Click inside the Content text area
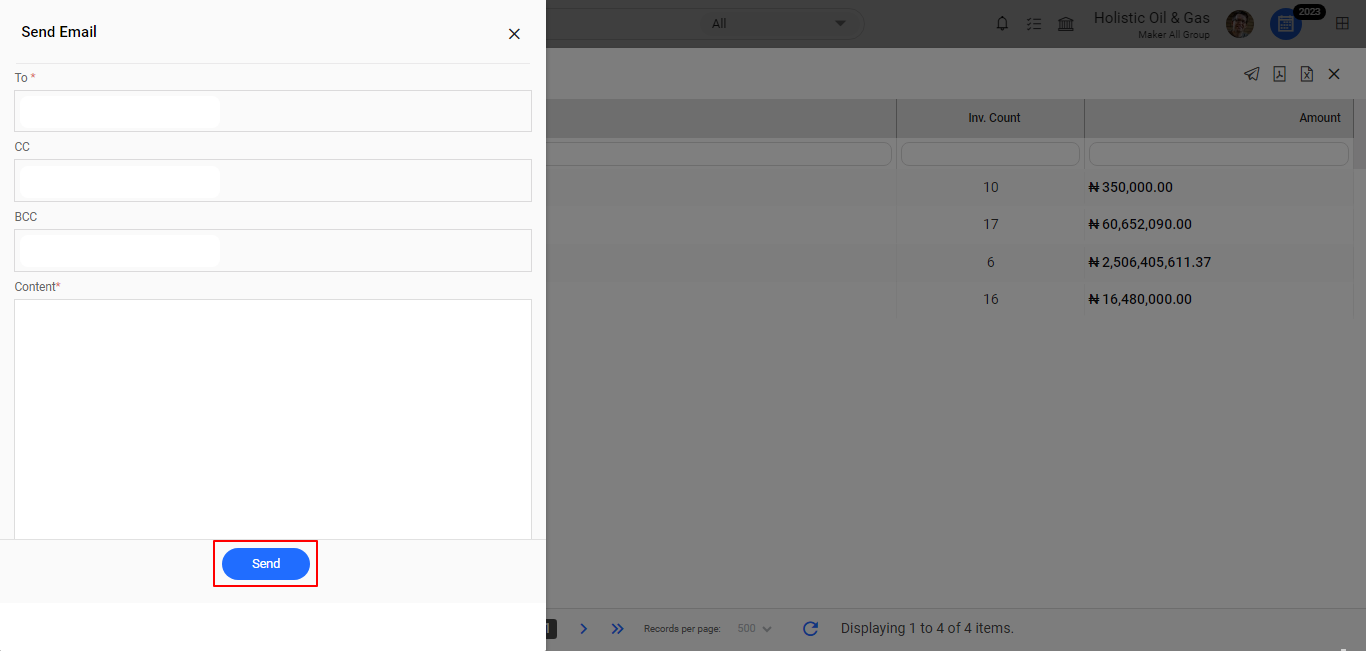Viewport: 1366px width, 651px height. (x=273, y=419)
